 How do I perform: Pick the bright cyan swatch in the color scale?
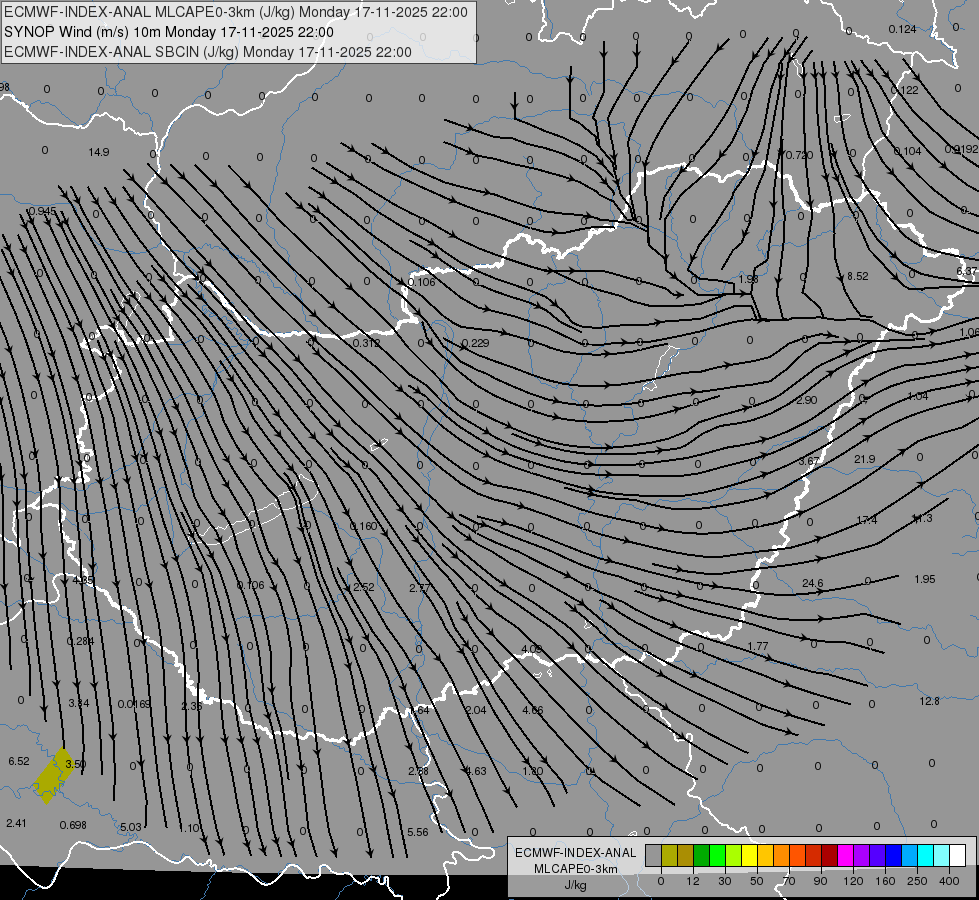(x=927, y=855)
